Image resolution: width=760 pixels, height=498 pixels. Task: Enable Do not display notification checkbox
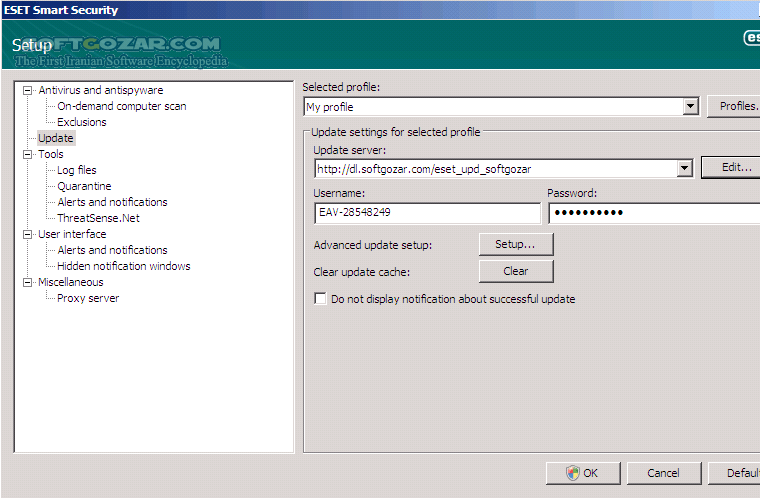[320, 299]
